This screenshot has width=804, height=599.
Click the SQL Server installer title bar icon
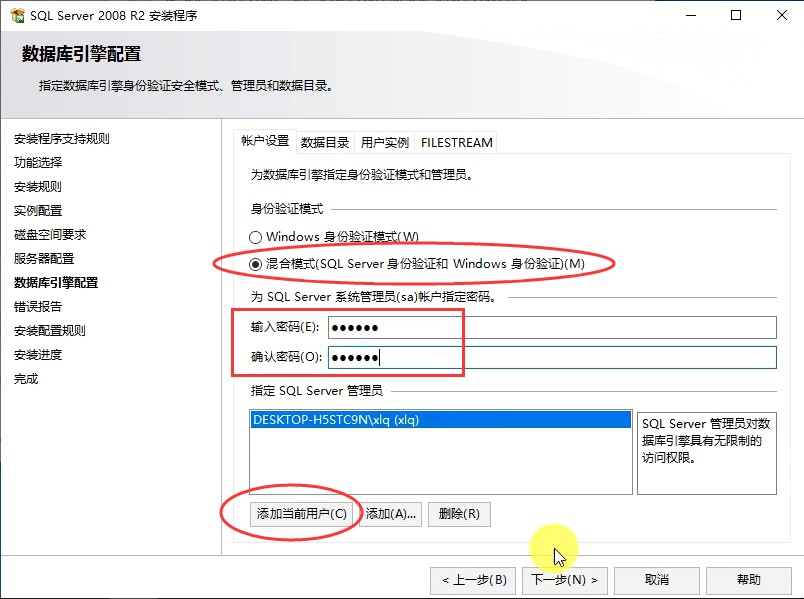[17, 15]
